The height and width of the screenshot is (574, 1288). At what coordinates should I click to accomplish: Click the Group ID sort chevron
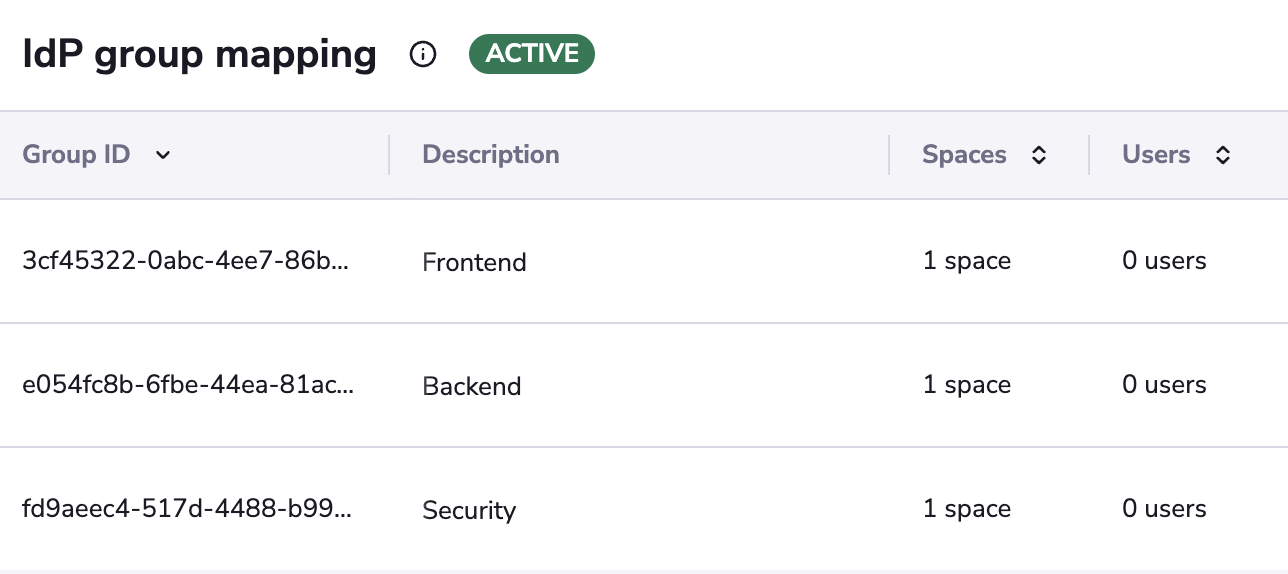[x=163, y=155]
